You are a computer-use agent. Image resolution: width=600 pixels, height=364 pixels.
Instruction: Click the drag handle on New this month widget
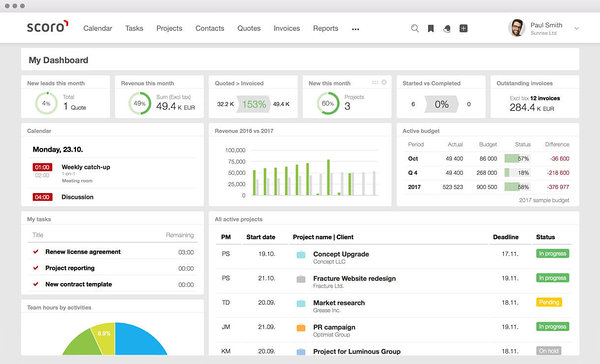pos(375,82)
